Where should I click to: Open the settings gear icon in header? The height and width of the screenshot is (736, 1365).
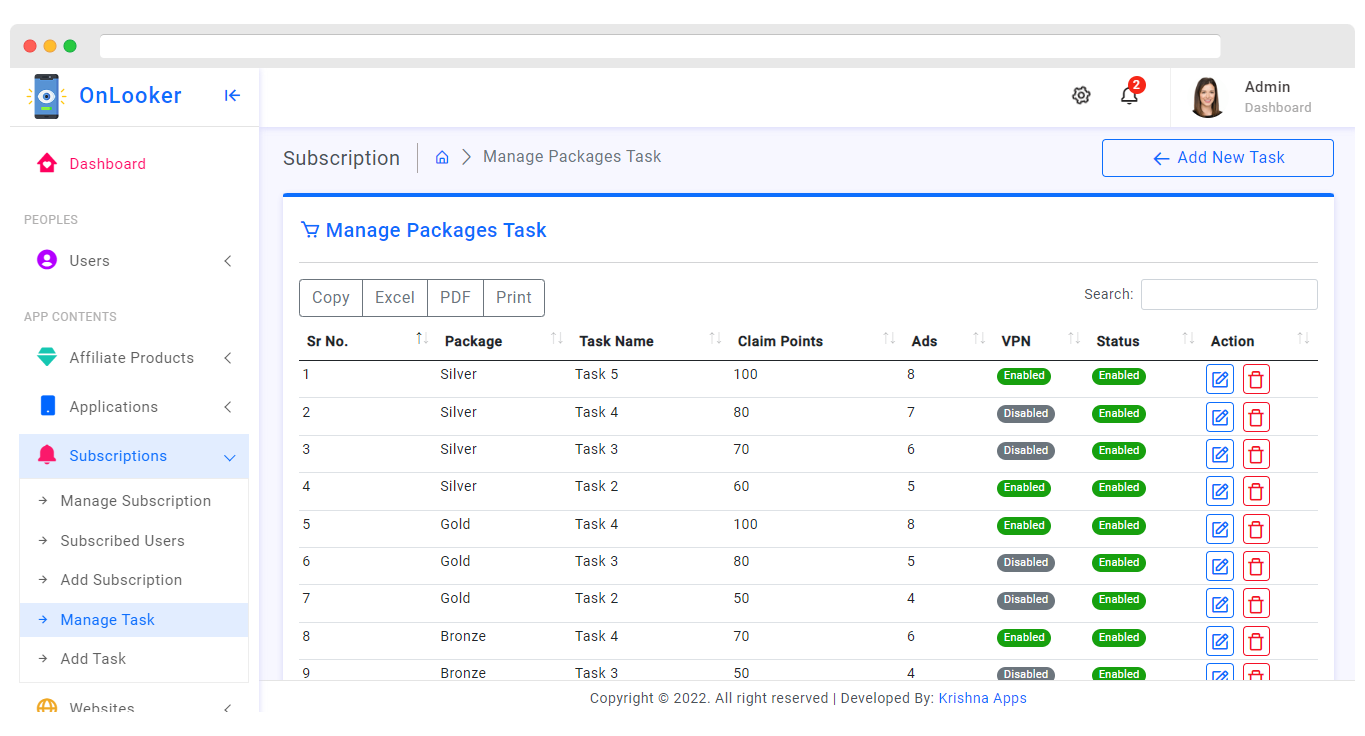point(1081,96)
